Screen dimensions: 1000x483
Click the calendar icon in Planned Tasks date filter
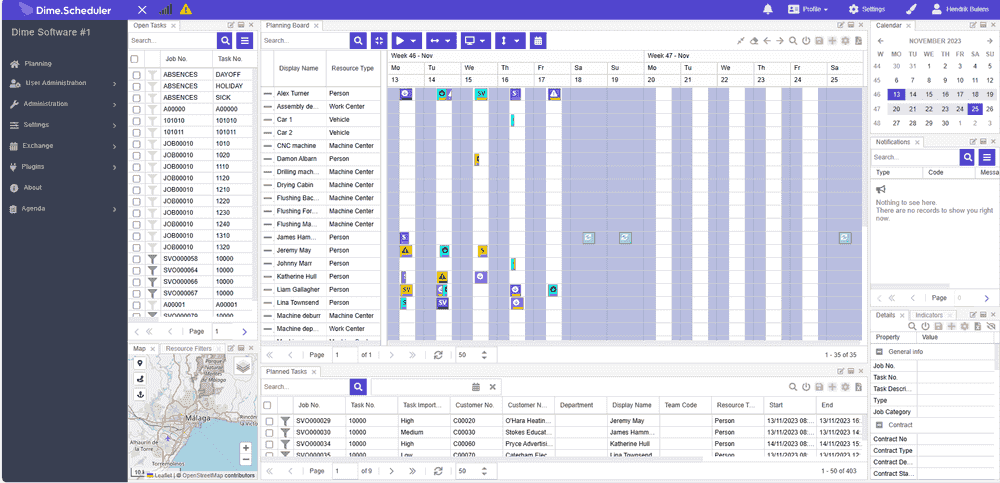click(x=476, y=387)
